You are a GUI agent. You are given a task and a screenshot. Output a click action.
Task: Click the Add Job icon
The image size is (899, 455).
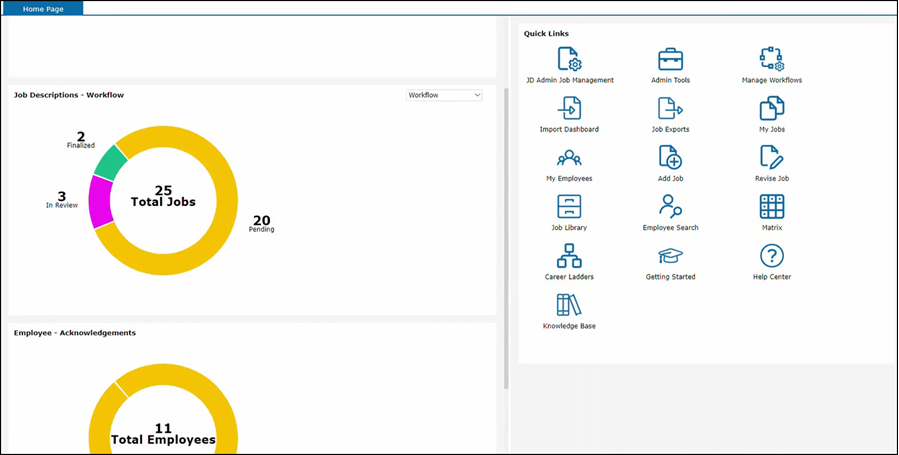tap(670, 157)
